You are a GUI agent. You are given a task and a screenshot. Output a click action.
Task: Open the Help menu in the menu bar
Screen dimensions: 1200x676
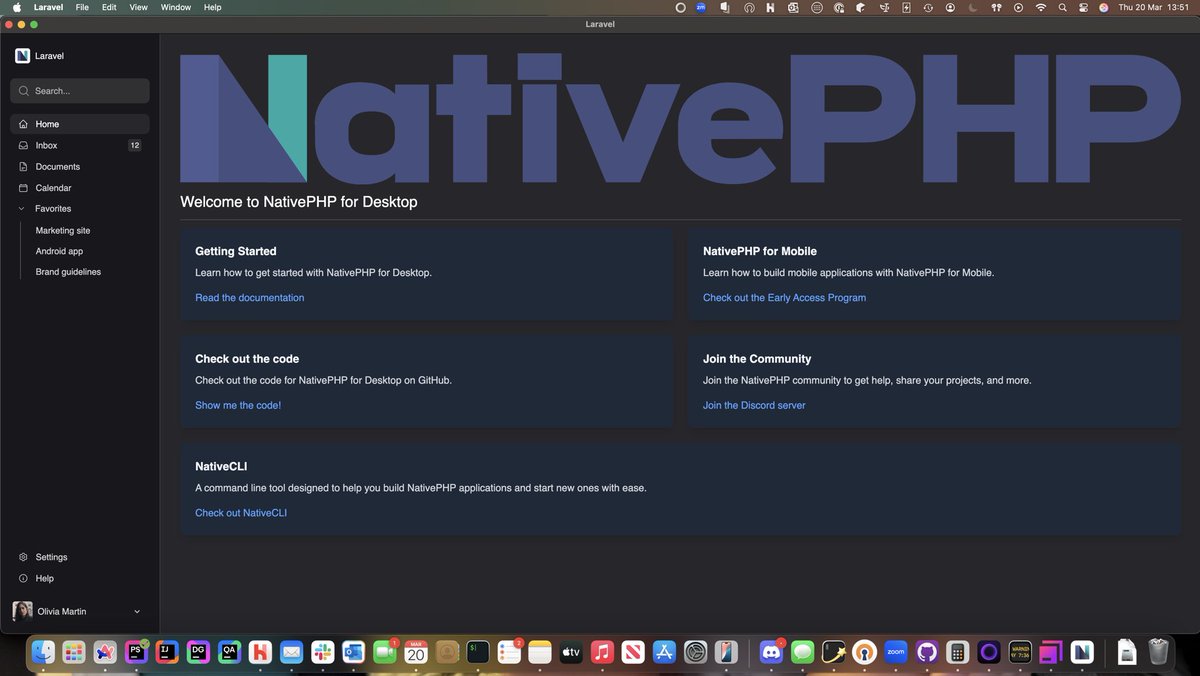pyautogui.click(x=213, y=7)
